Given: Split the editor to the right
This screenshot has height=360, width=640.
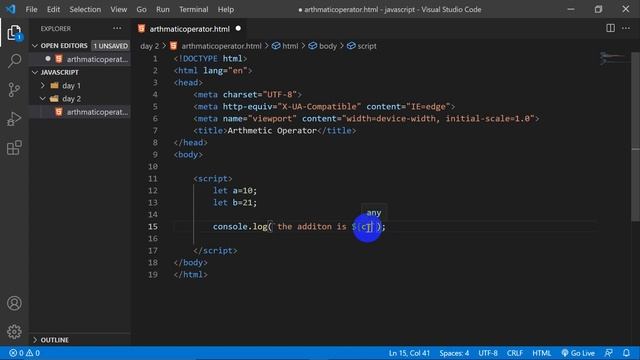Looking at the screenshot, I should tap(610, 28).
